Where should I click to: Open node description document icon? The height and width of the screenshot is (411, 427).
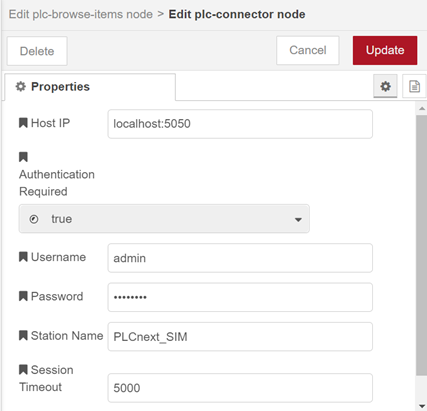pos(414,86)
